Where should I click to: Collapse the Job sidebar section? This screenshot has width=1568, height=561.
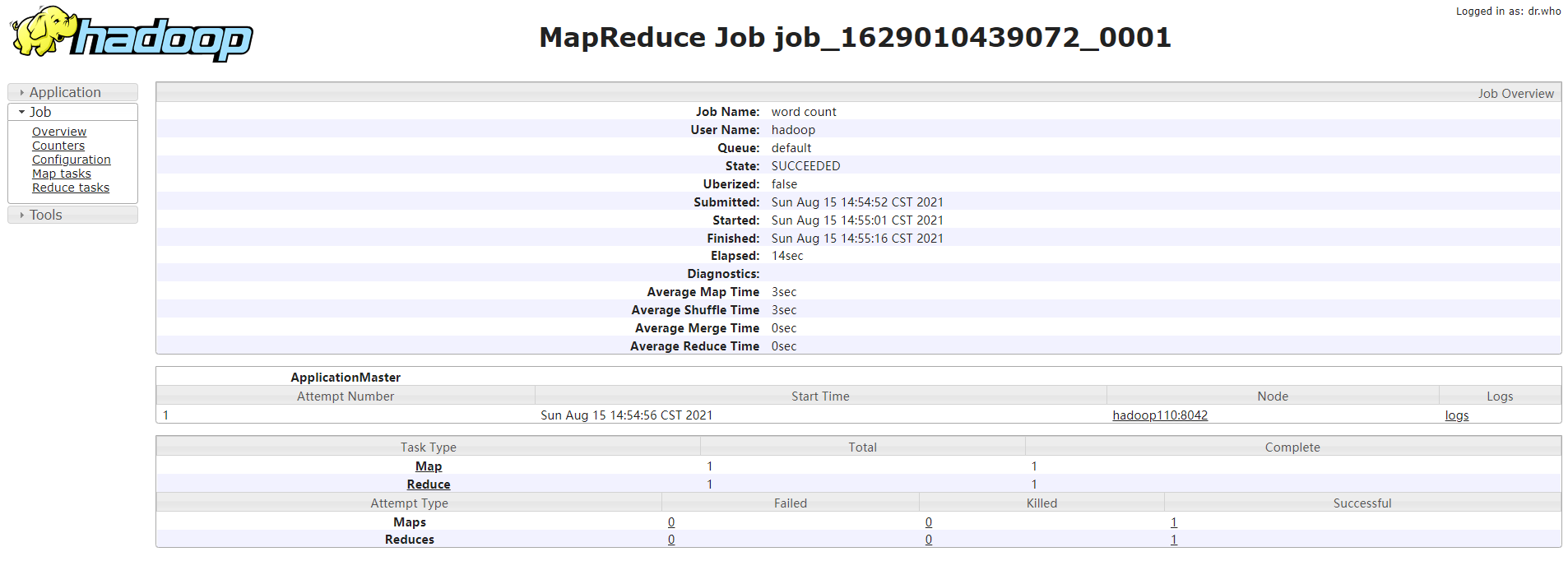pyautogui.click(x=72, y=112)
